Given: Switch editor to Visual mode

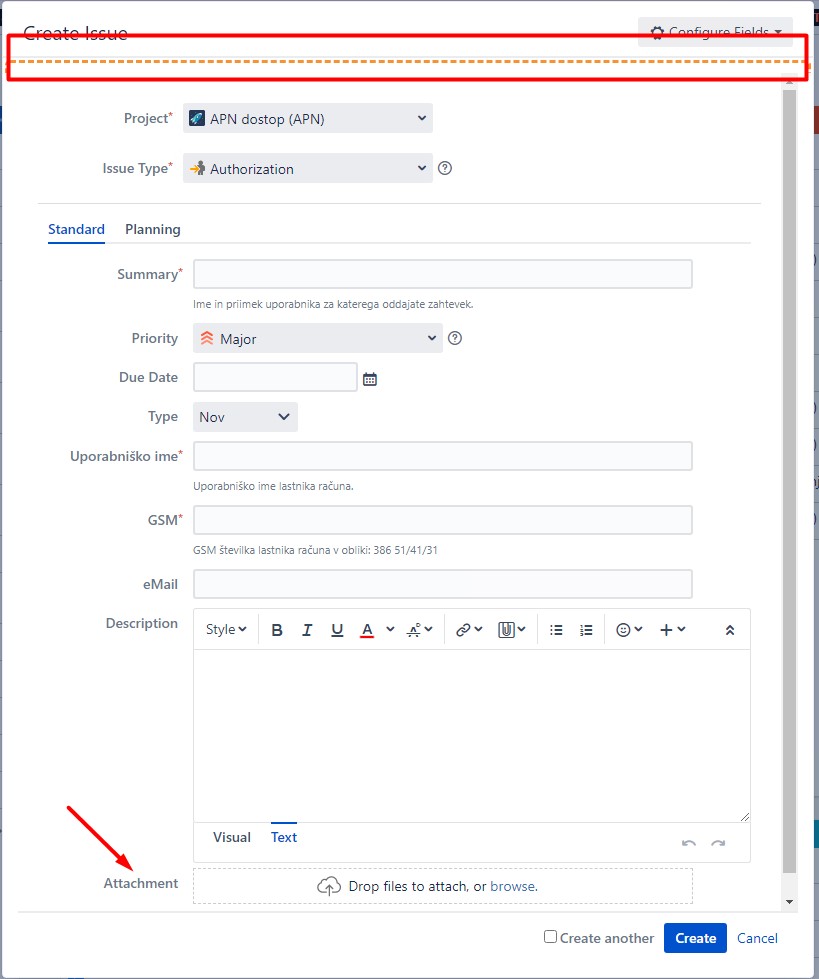Looking at the screenshot, I should click(x=232, y=837).
